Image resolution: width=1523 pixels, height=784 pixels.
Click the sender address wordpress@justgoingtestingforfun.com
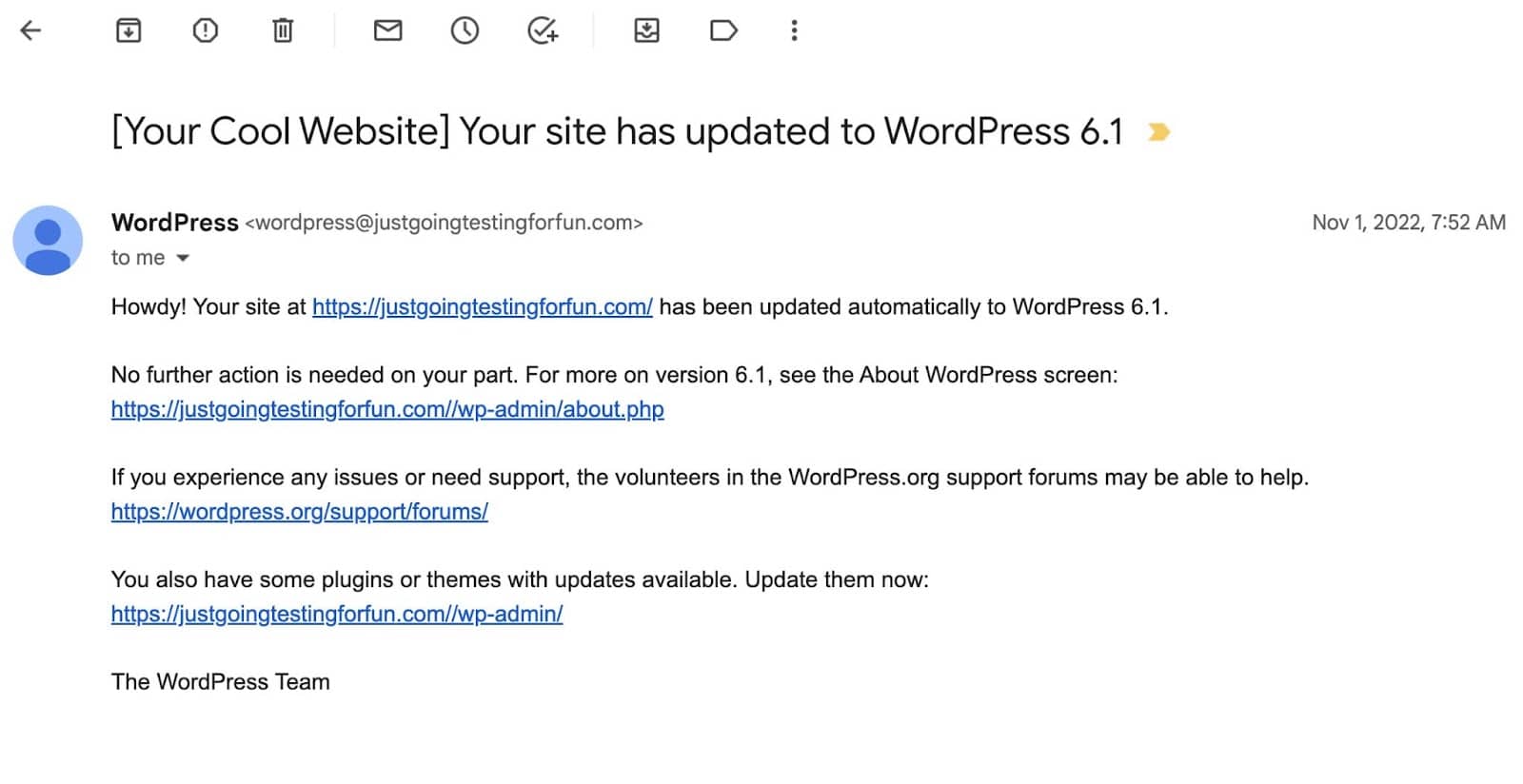[x=444, y=223]
